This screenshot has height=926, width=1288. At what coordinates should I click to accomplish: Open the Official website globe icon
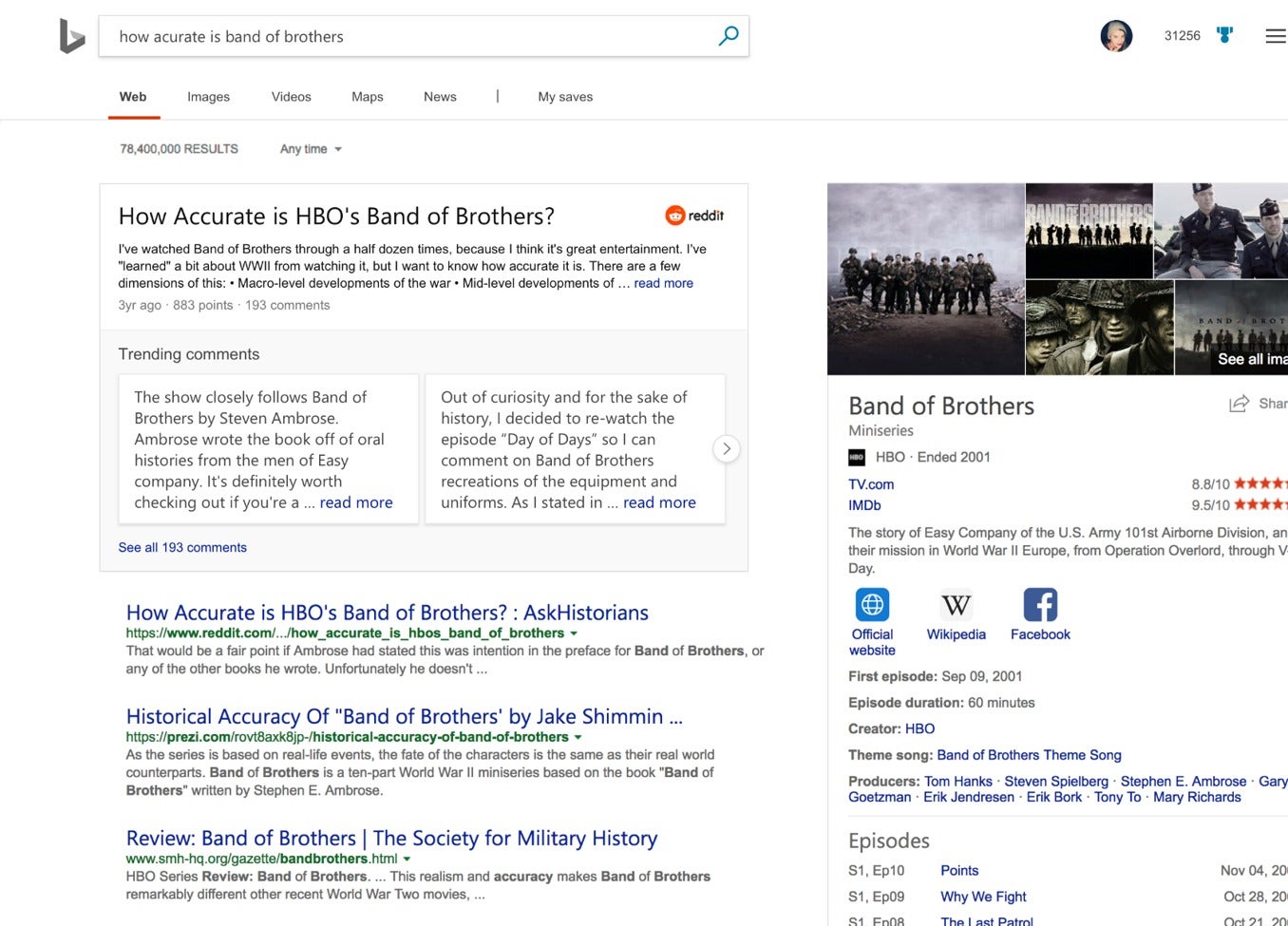click(872, 604)
